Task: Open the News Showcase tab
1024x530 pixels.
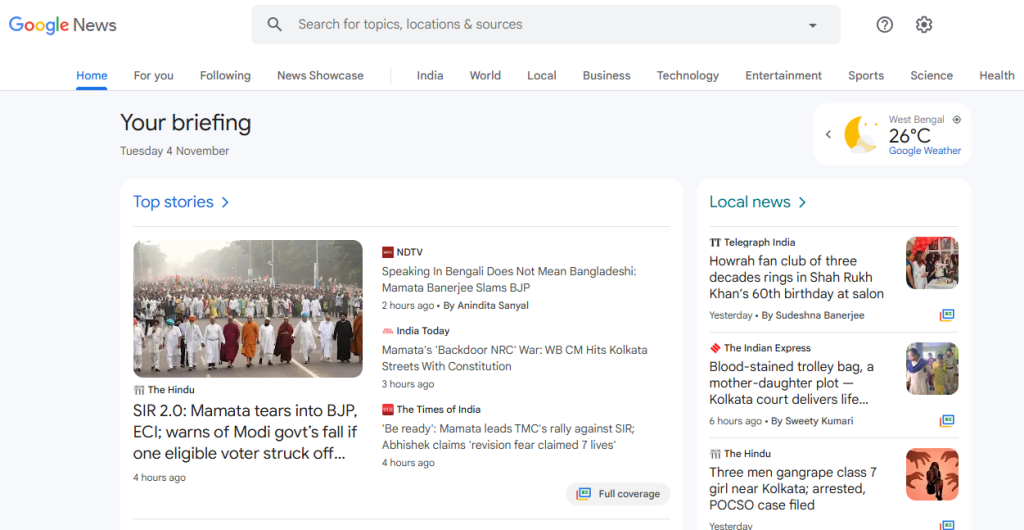Action: (x=320, y=75)
